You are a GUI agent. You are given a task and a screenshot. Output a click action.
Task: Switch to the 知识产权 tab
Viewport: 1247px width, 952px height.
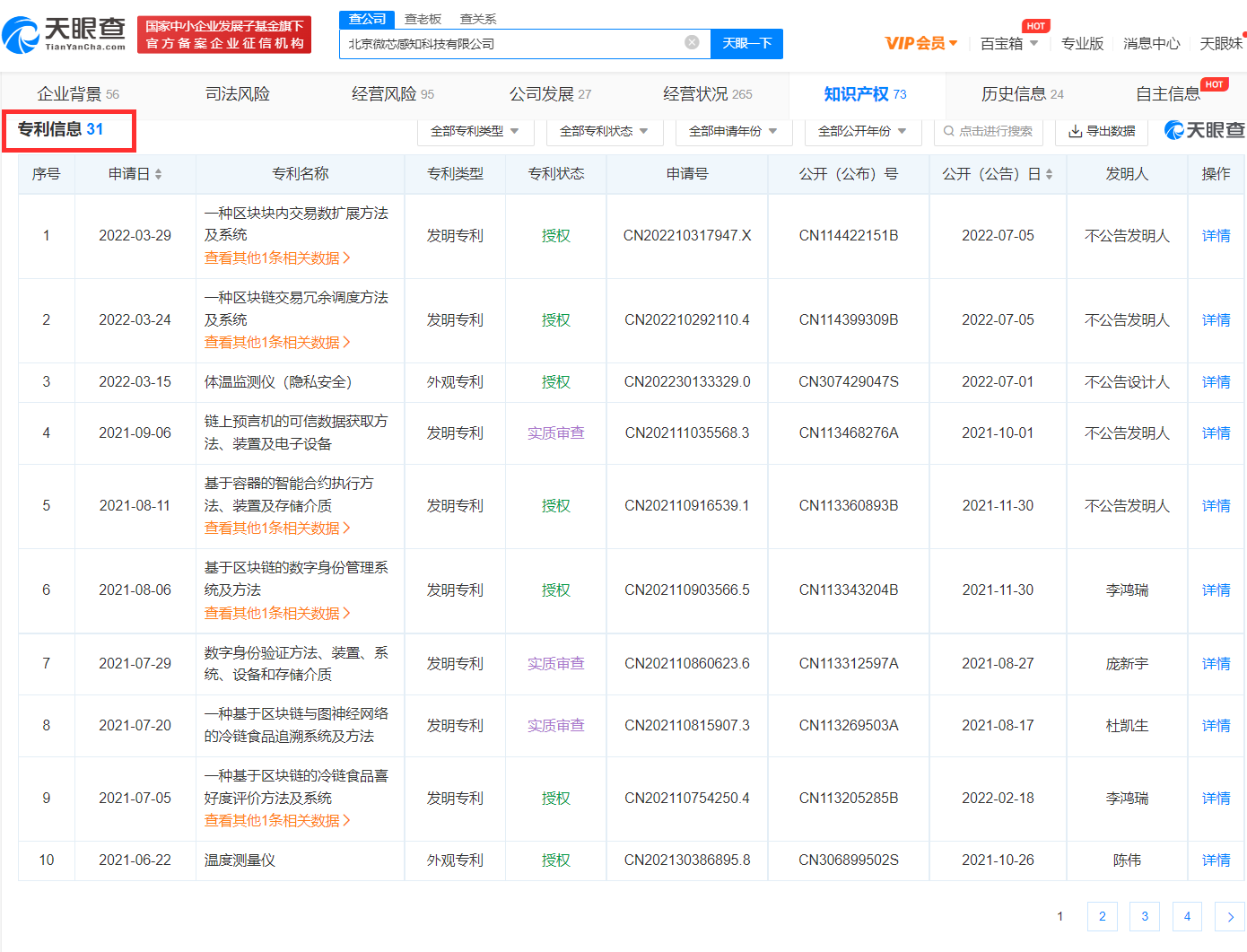click(x=865, y=94)
